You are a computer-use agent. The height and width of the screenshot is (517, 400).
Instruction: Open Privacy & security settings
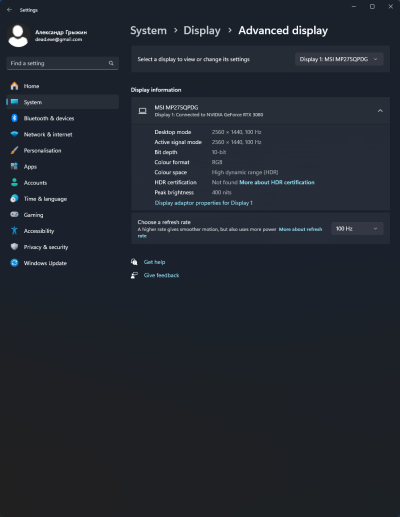(63, 247)
